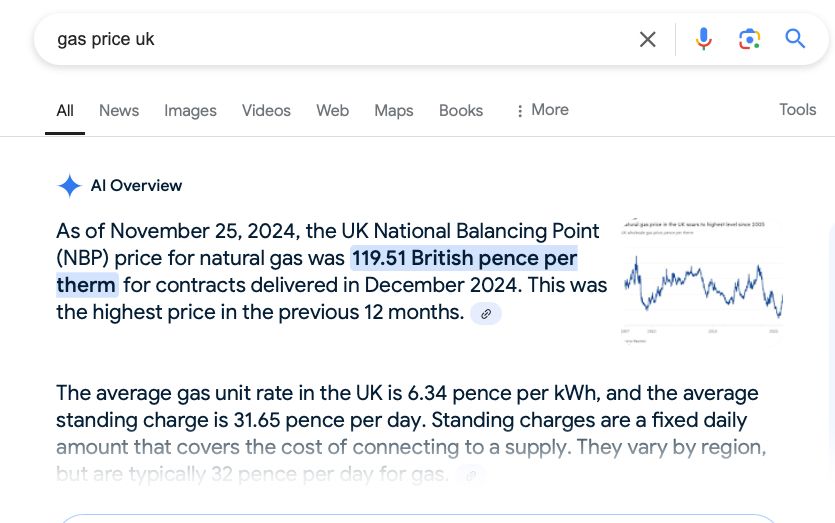
Task: Open source link chip after "12 months."
Action: pyautogui.click(x=486, y=314)
